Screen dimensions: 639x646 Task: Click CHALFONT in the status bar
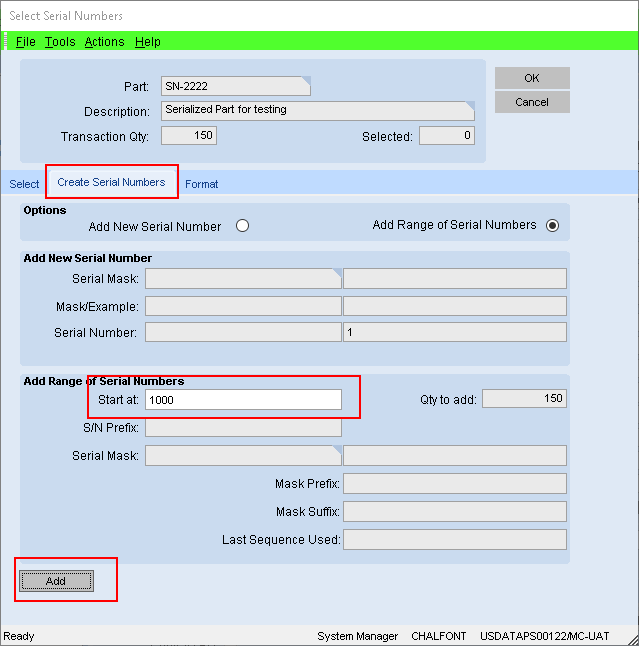click(x=439, y=636)
